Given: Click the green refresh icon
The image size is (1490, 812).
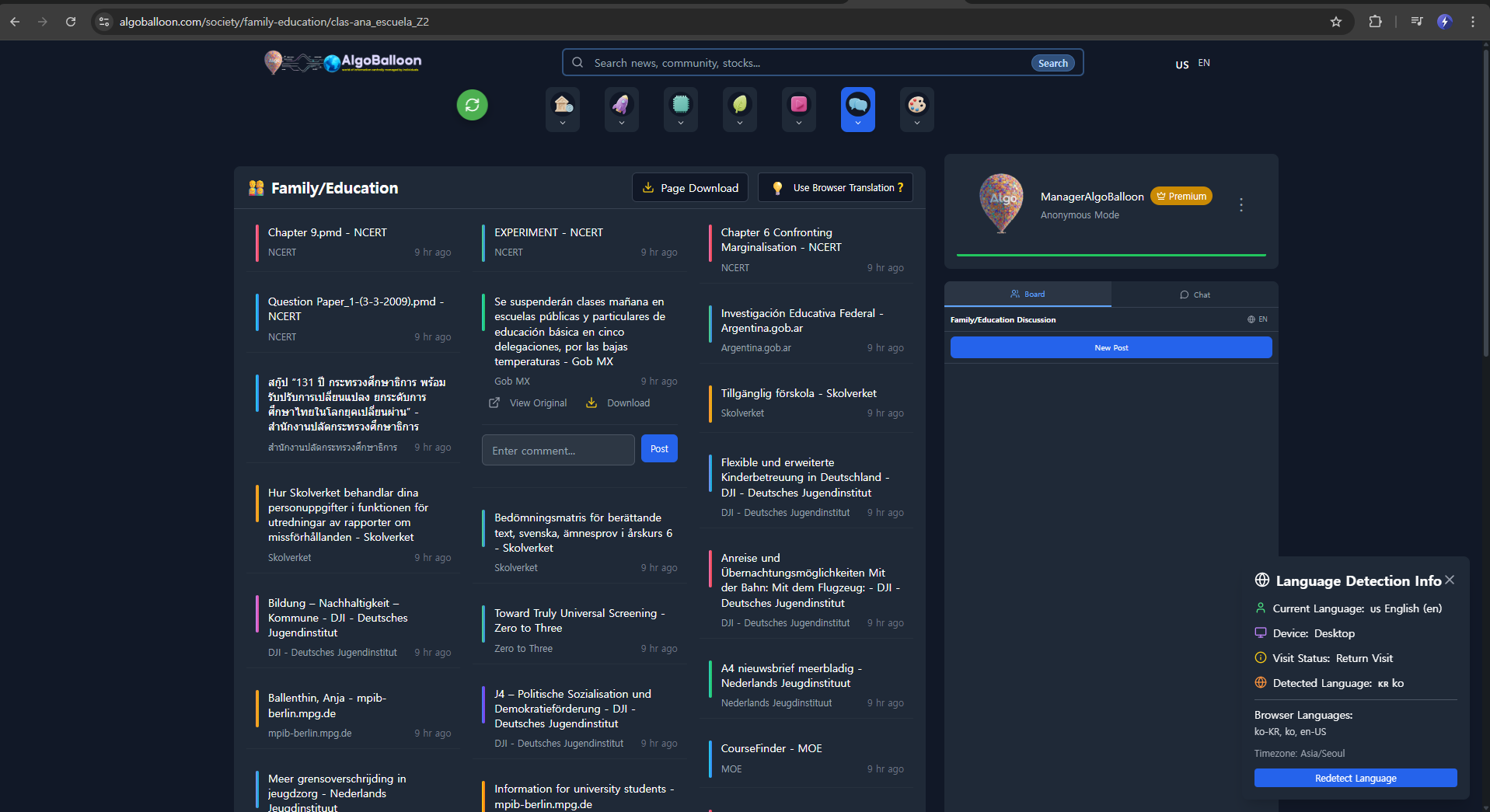Looking at the screenshot, I should [472, 105].
